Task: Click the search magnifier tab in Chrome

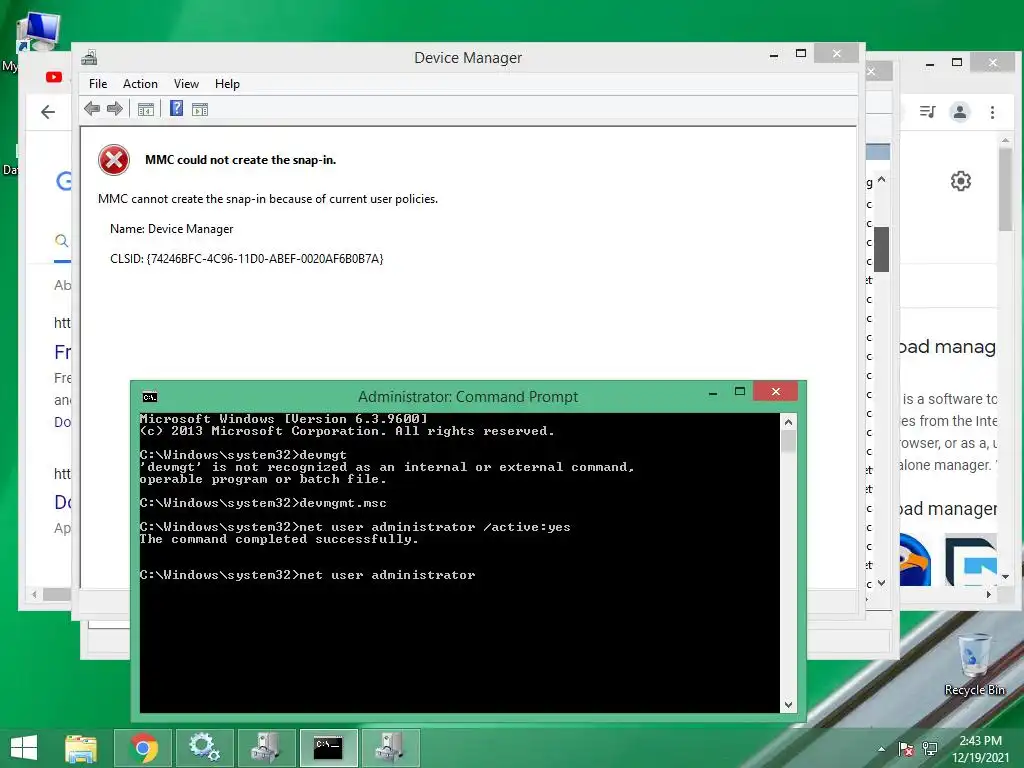Action: (61, 241)
